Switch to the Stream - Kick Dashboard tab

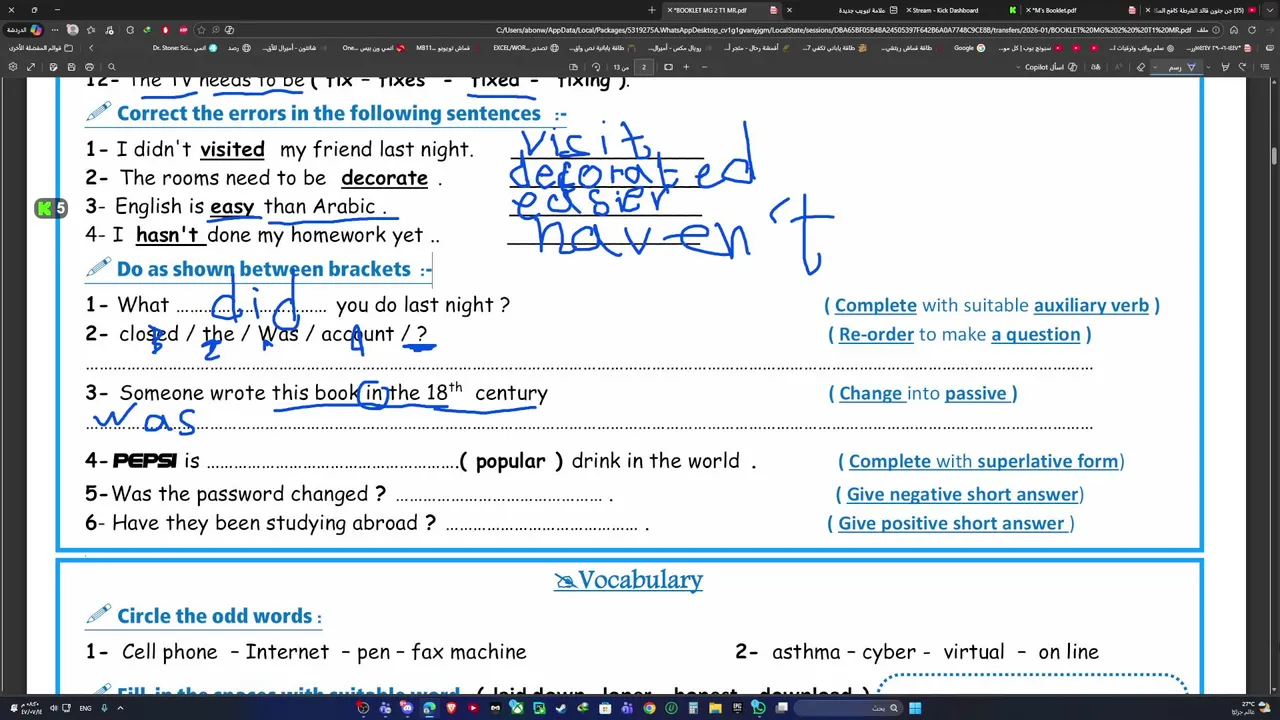click(x=960, y=10)
